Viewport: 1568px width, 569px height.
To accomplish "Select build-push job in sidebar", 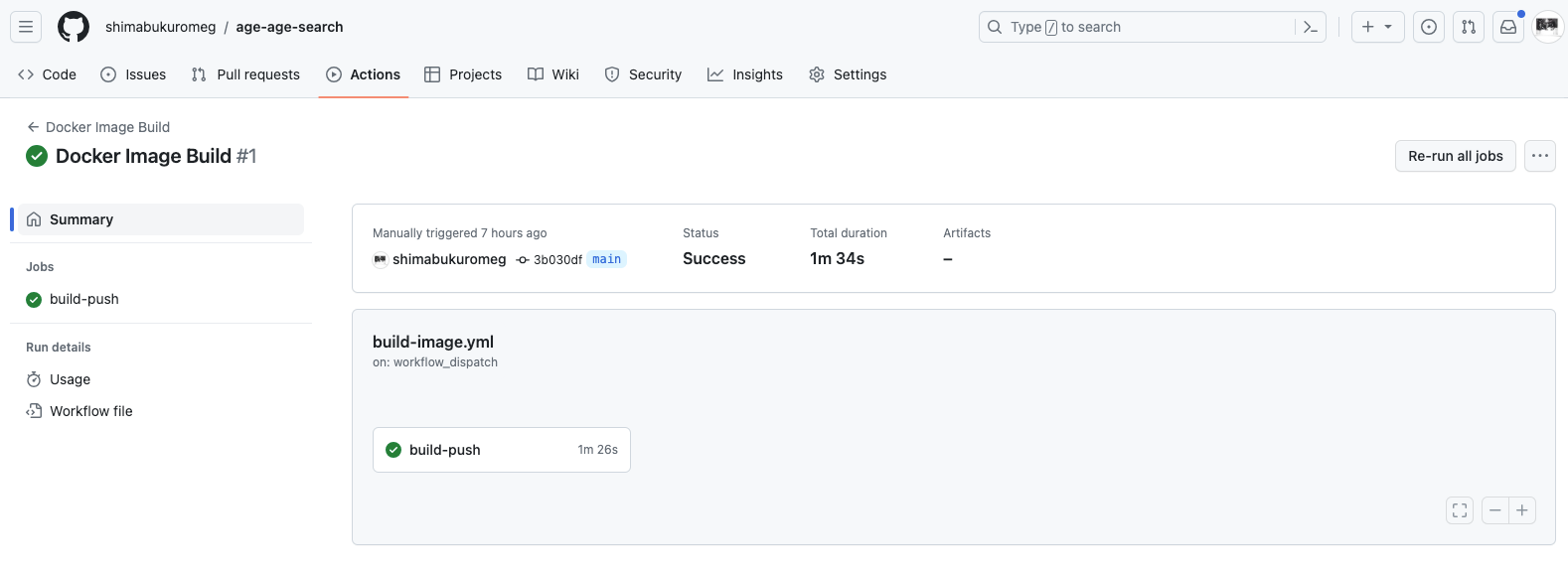I will 84,299.
